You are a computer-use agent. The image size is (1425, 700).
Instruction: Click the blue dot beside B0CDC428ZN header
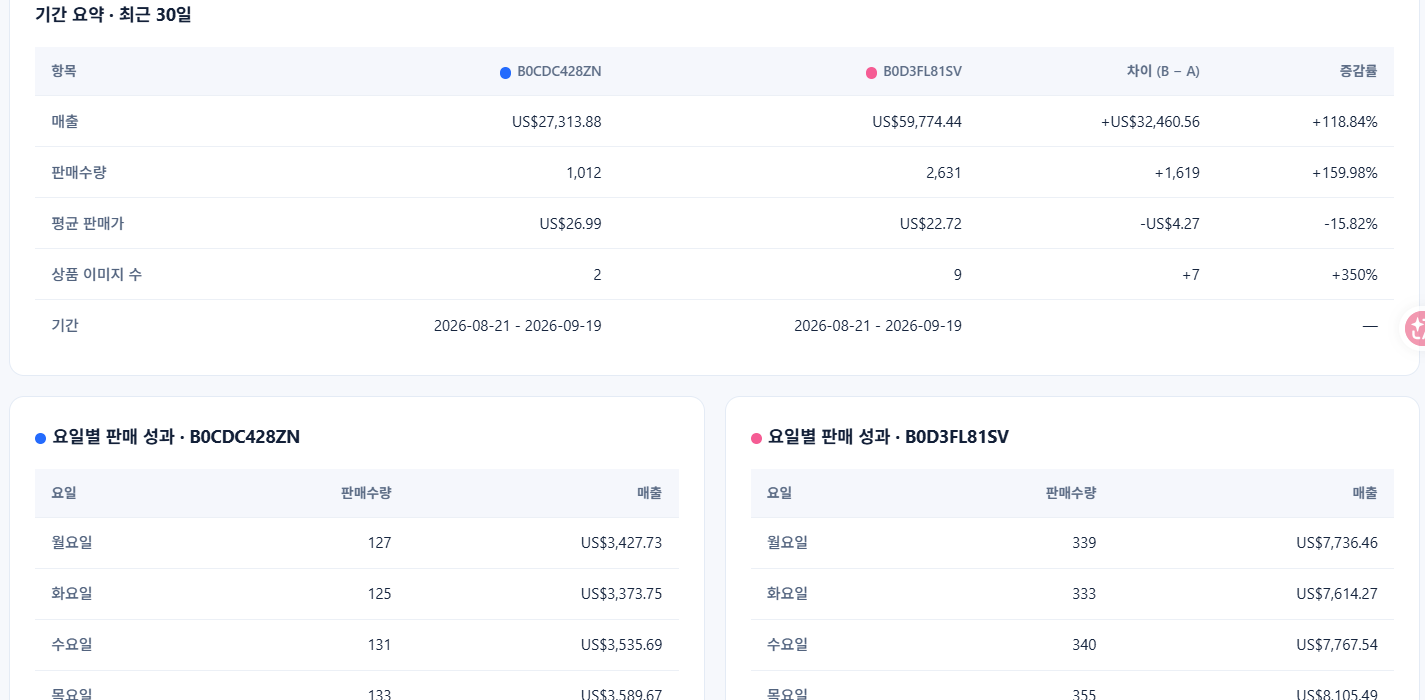point(505,72)
